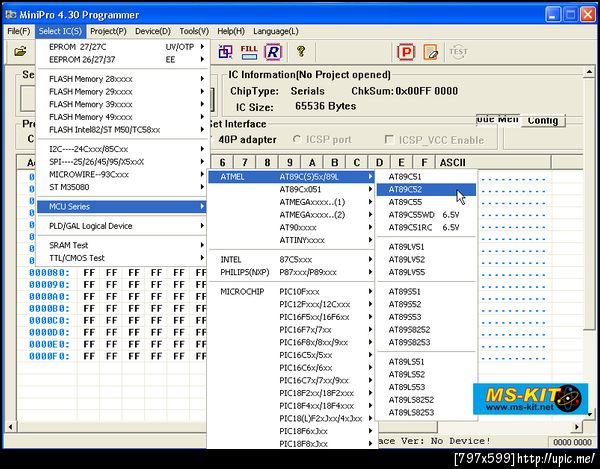Switch to the Config tab
Image resolution: width=600 pixels, height=469 pixels.
coord(543,121)
